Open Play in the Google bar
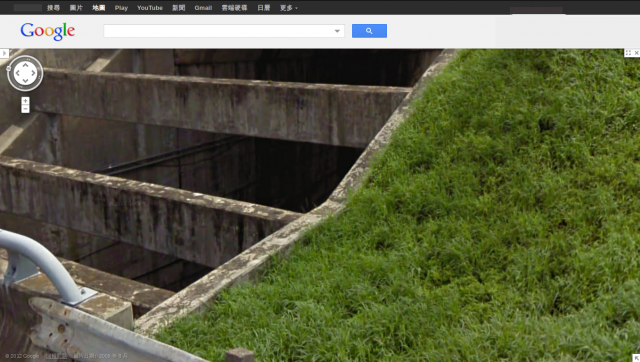This screenshot has height=362, width=640. click(x=121, y=8)
